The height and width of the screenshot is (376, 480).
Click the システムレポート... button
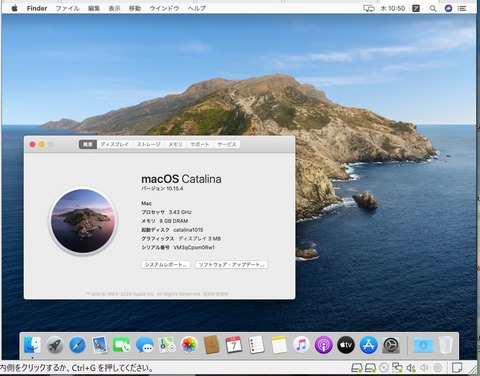tap(166, 265)
